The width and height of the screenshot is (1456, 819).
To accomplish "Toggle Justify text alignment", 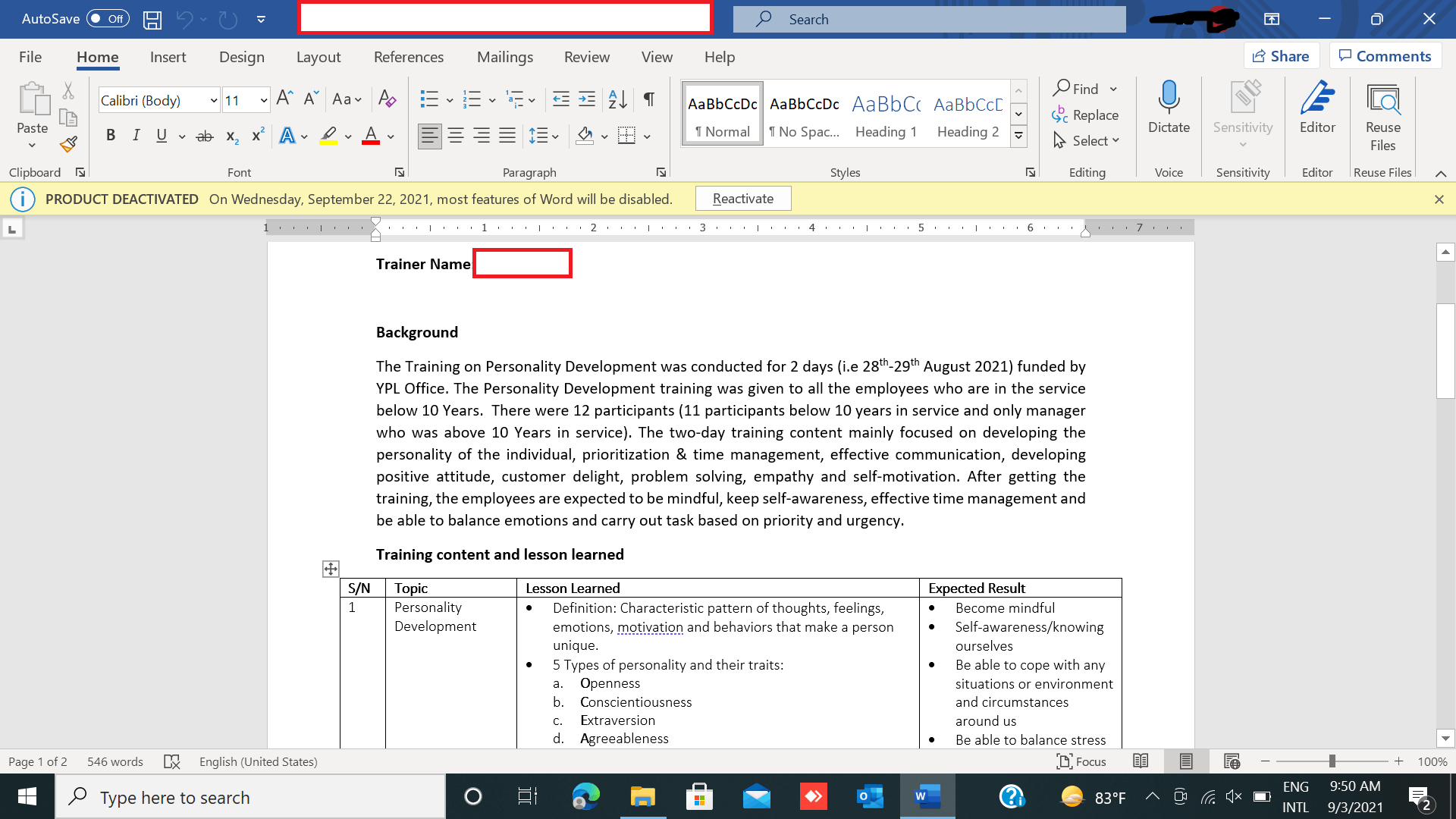I will (507, 136).
